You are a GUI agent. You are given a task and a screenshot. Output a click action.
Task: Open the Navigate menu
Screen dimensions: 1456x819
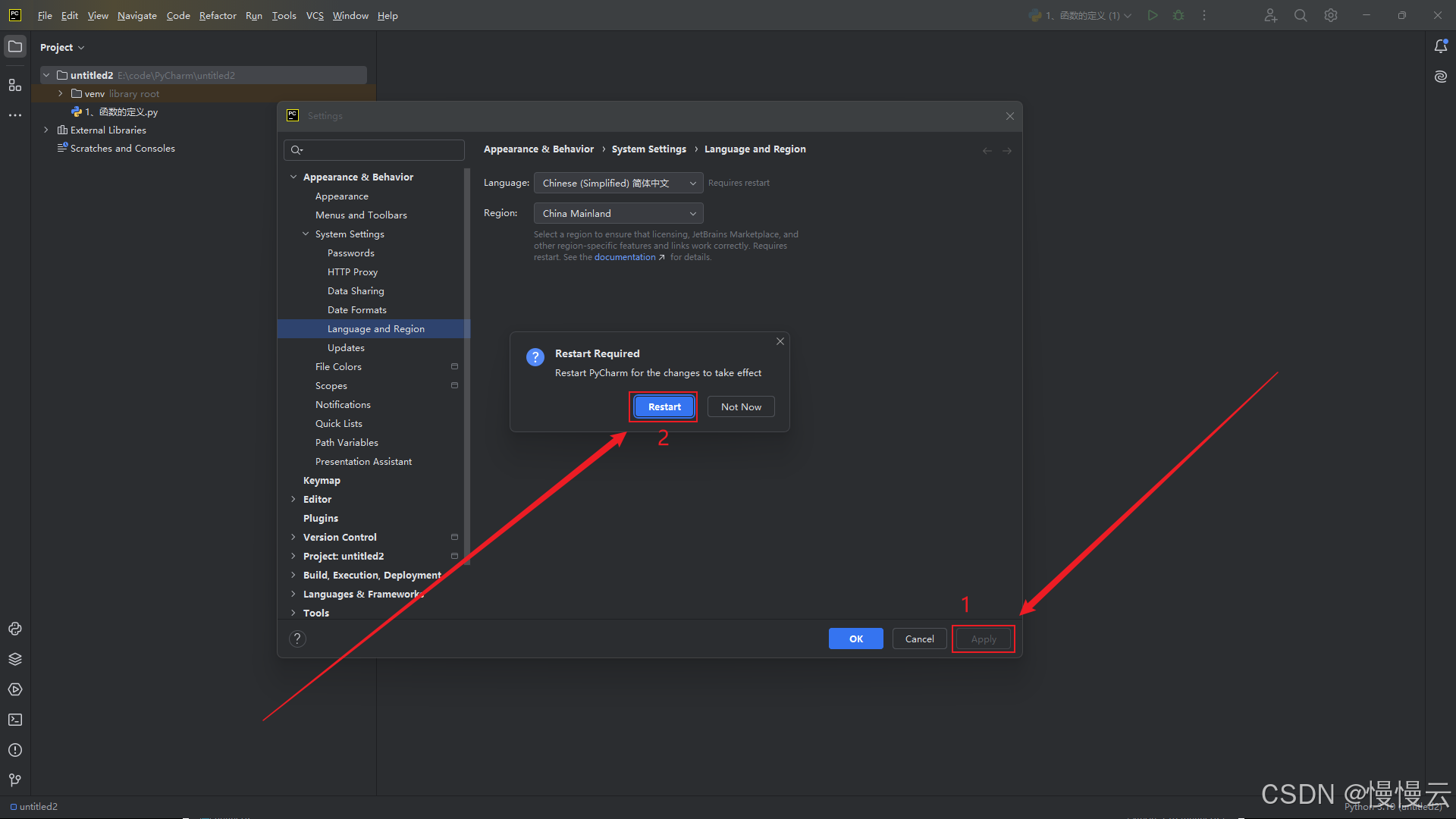coord(136,15)
